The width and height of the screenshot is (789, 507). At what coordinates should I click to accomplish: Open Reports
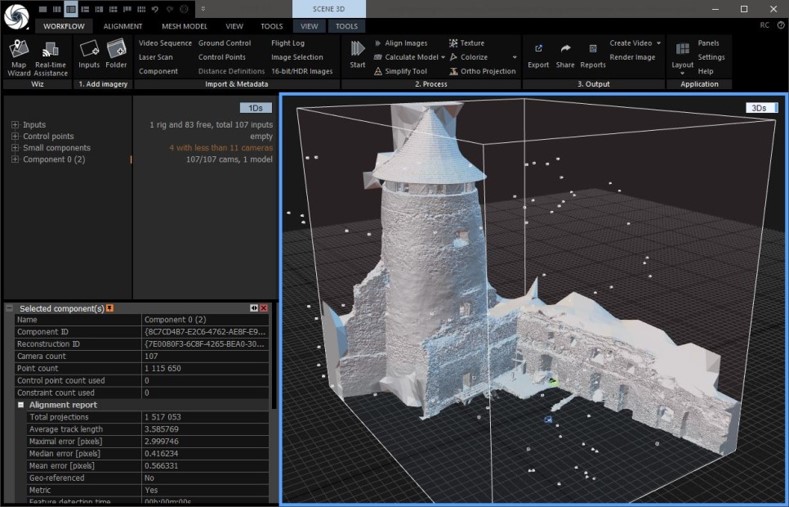[593, 54]
